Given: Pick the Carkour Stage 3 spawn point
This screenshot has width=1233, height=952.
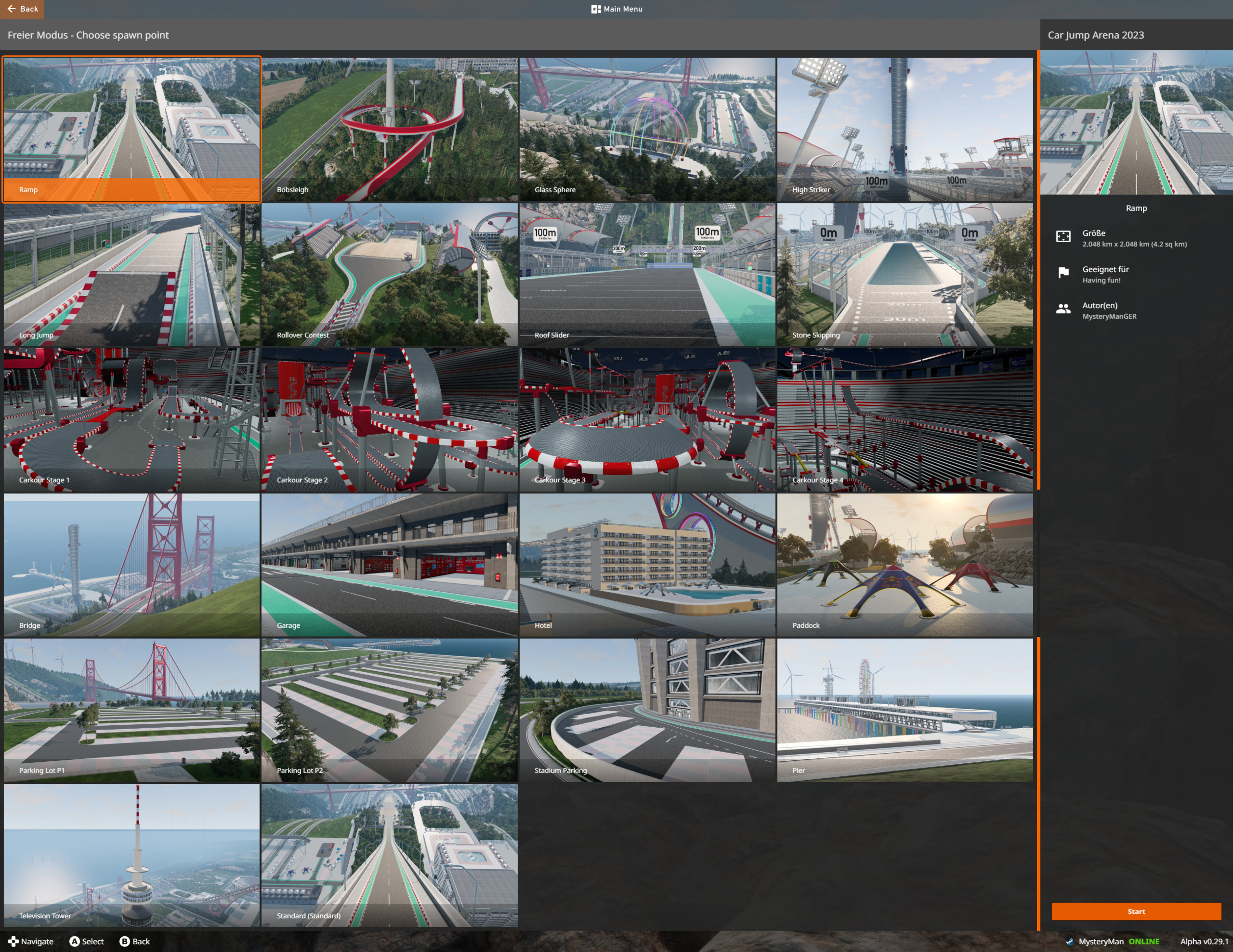Looking at the screenshot, I should tap(647, 419).
